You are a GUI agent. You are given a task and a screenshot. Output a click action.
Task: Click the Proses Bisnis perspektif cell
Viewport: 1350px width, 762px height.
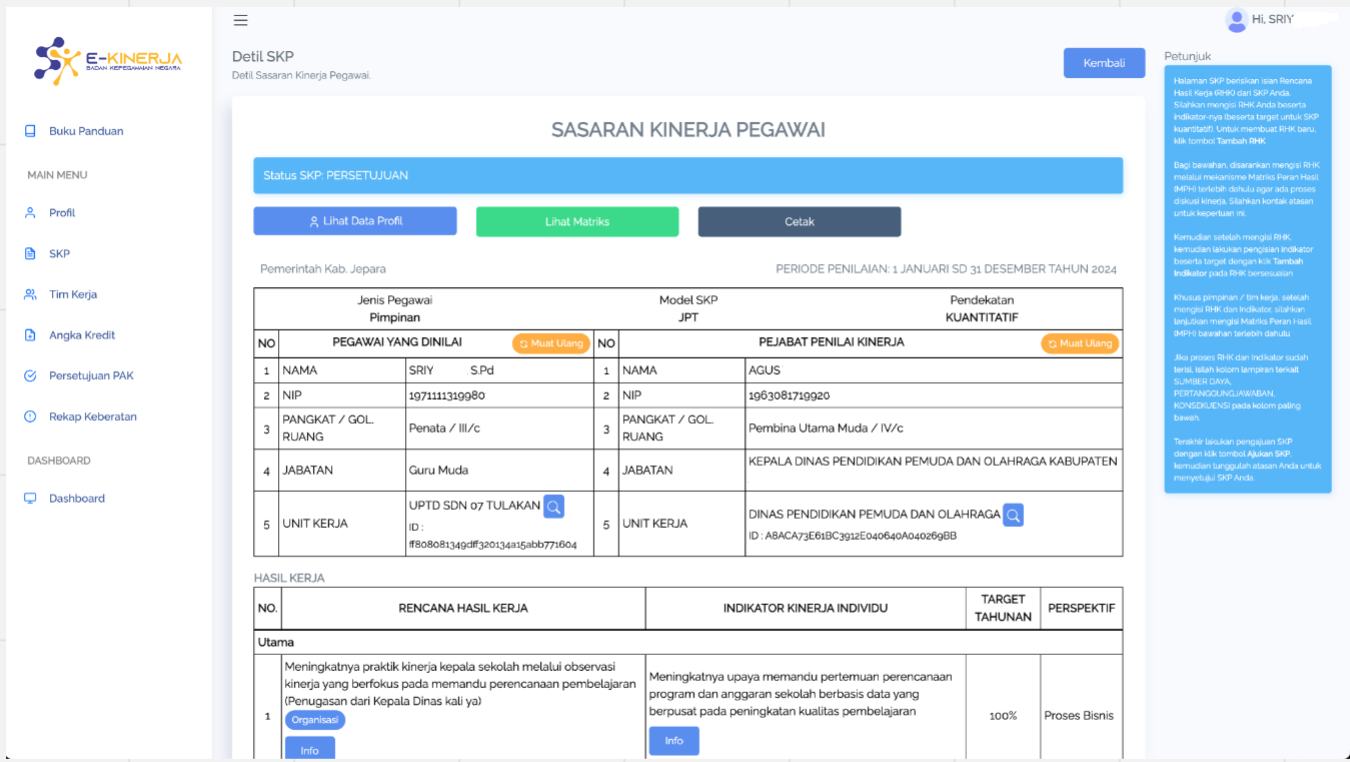(x=1081, y=716)
